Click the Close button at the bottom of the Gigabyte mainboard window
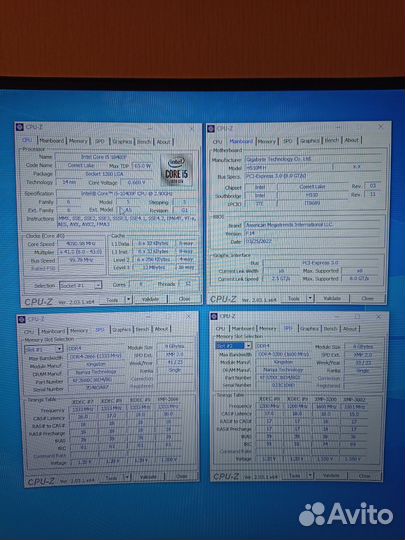Image resolution: width=405 pixels, height=540 pixels. [367, 298]
